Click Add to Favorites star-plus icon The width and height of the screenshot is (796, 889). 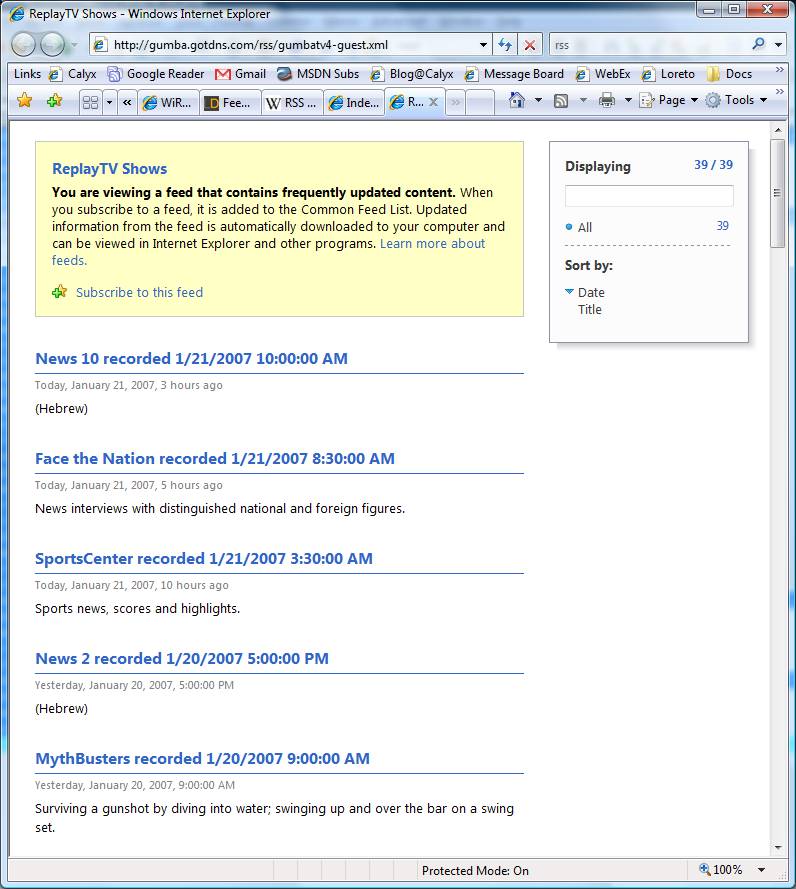54,101
